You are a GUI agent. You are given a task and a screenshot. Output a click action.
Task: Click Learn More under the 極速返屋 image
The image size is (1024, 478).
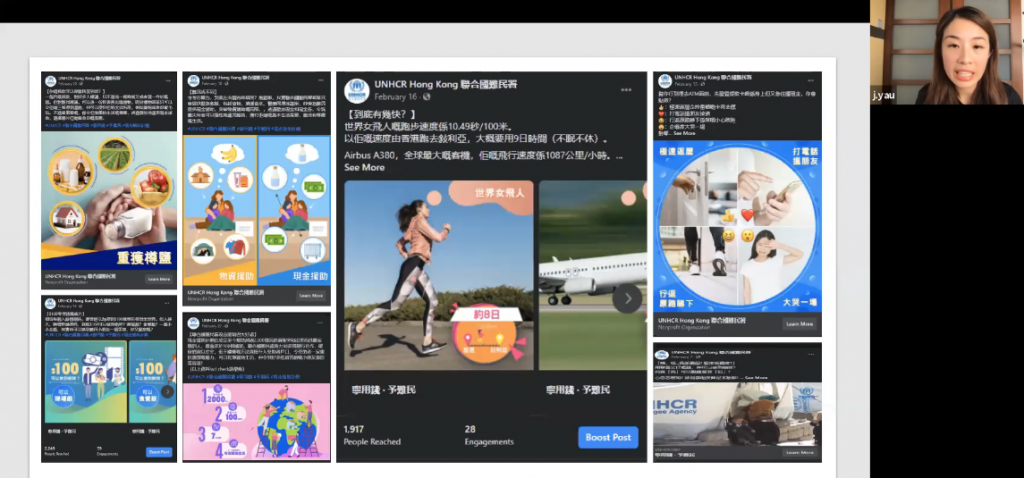click(800, 324)
